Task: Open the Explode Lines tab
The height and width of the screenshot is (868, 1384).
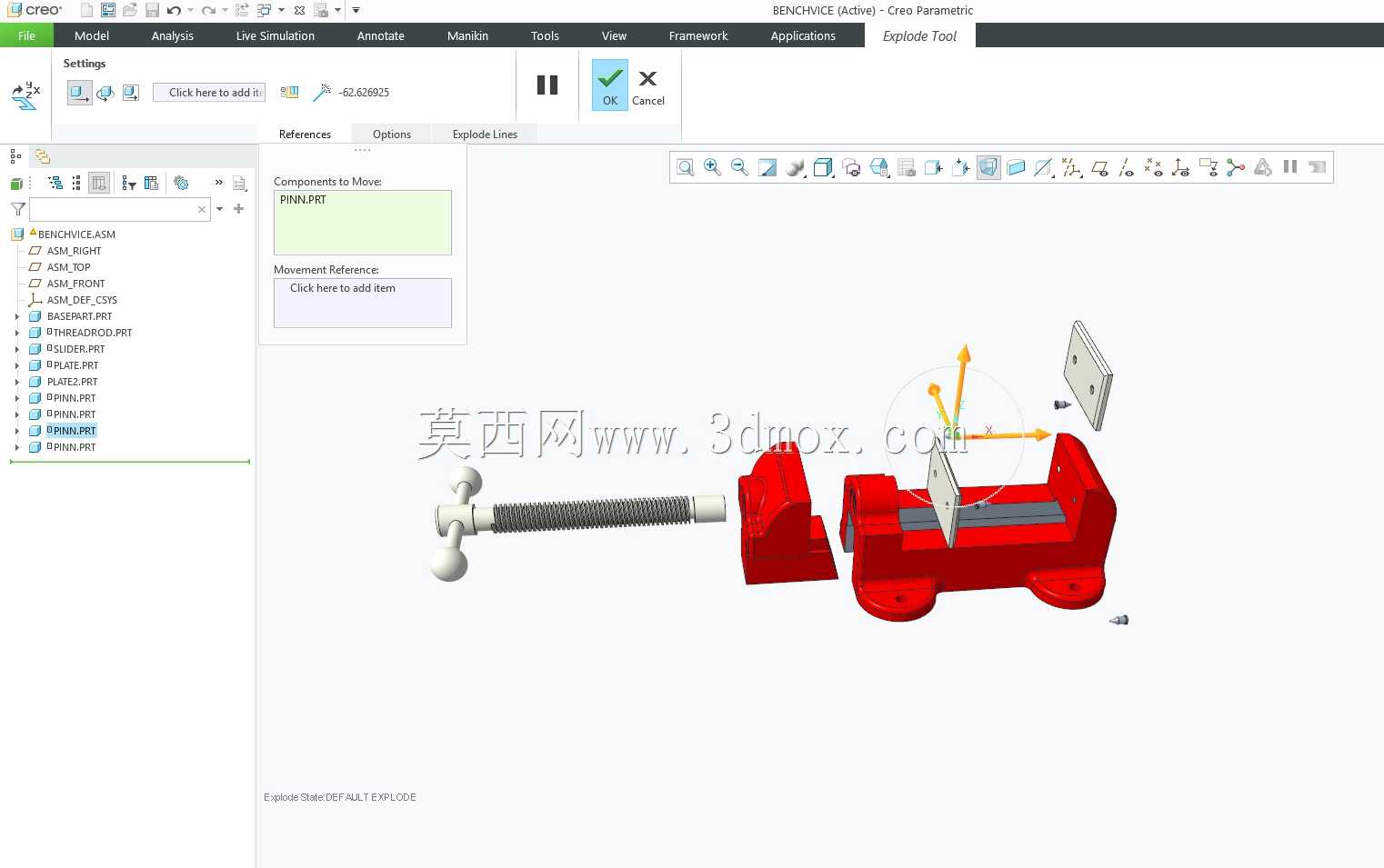Action: tap(485, 135)
